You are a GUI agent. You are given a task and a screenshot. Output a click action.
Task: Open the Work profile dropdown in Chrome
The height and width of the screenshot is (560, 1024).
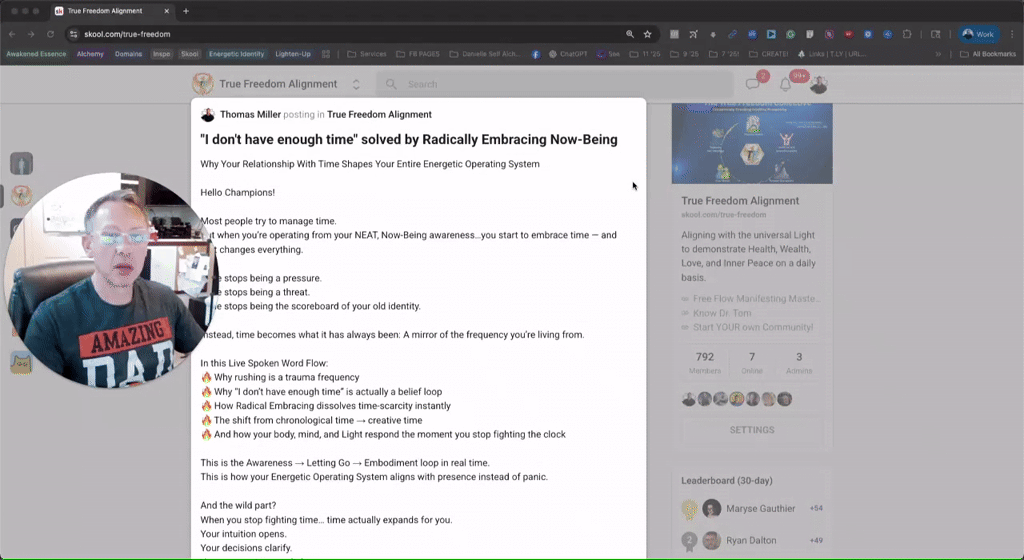pos(978,34)
